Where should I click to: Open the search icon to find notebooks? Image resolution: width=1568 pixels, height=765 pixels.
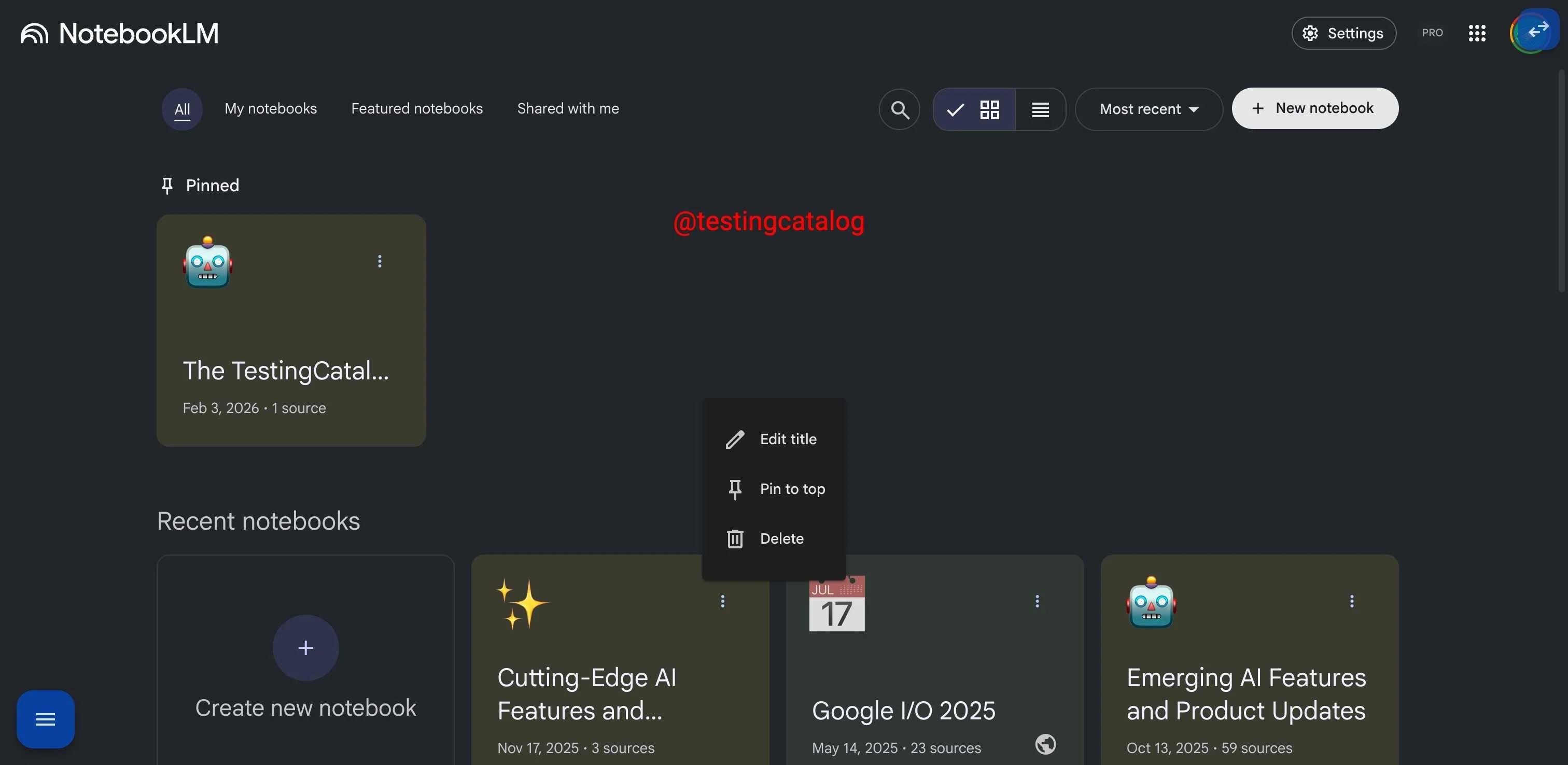(900, 109)
